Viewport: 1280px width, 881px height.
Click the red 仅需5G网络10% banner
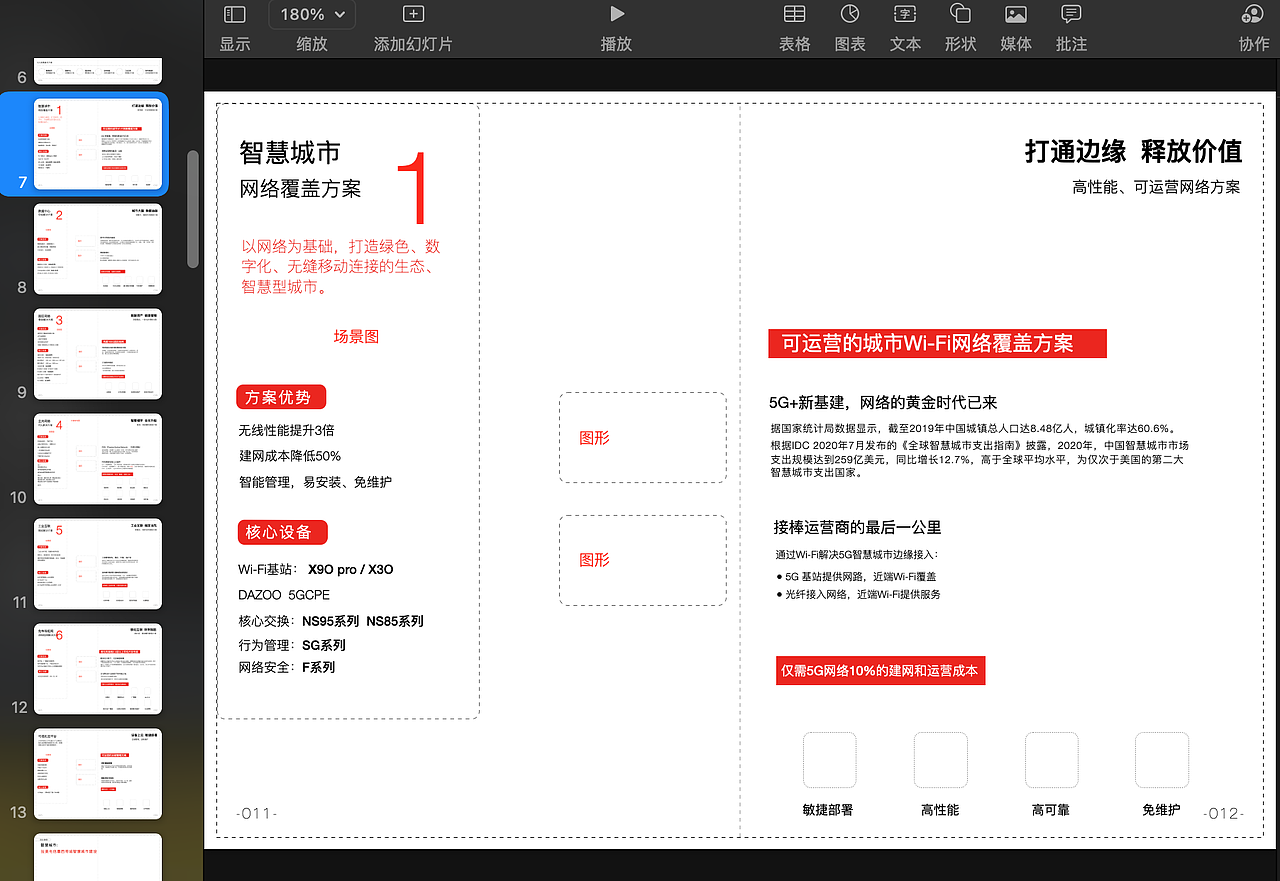coord(880,670)
